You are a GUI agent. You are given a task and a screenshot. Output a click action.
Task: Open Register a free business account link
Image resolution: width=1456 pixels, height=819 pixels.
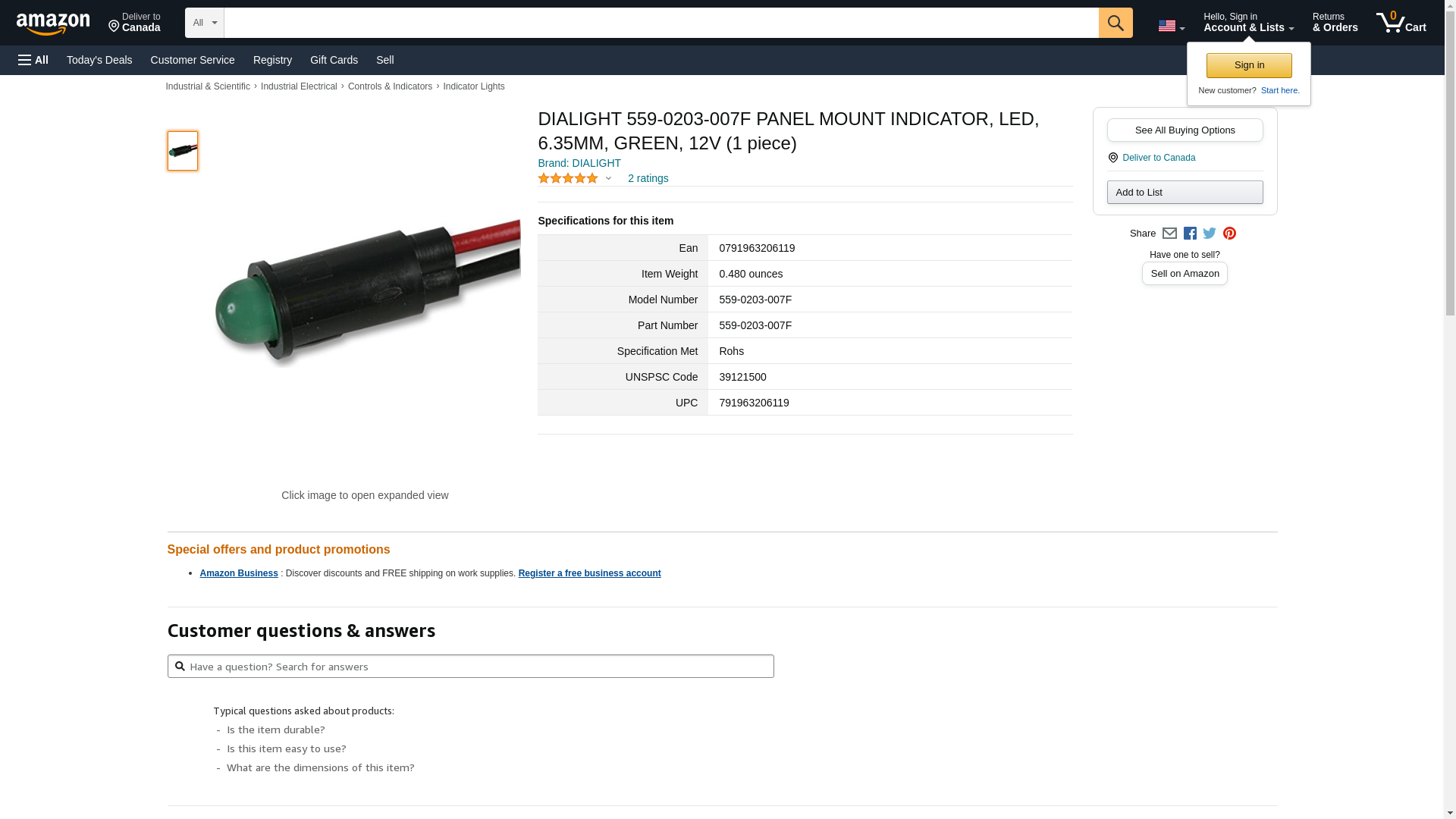click(589, 573)
